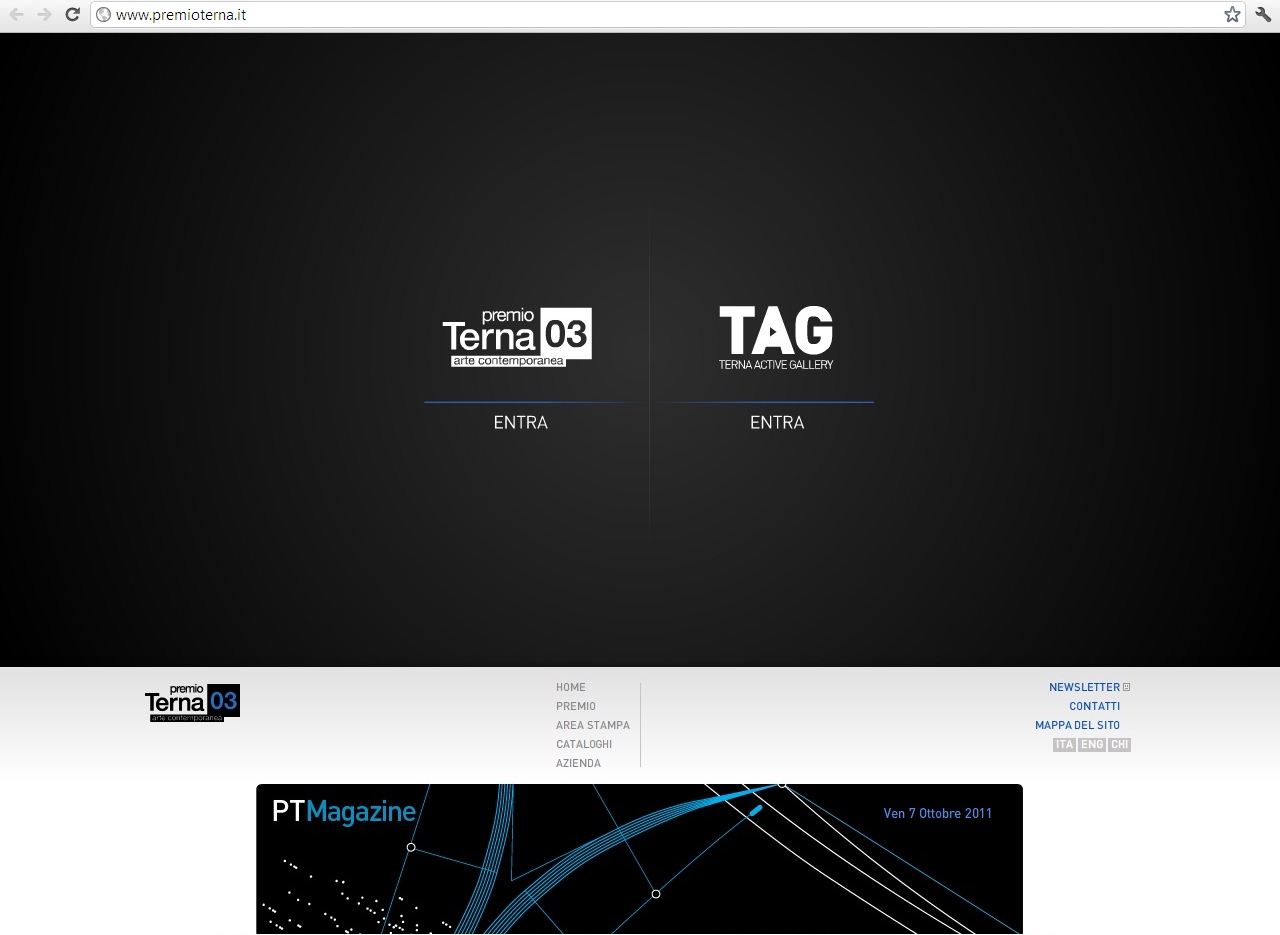This screenshot has height=935, width=1280.
Task: Open the AZIENDA menu item
Action: pos(579,764)
